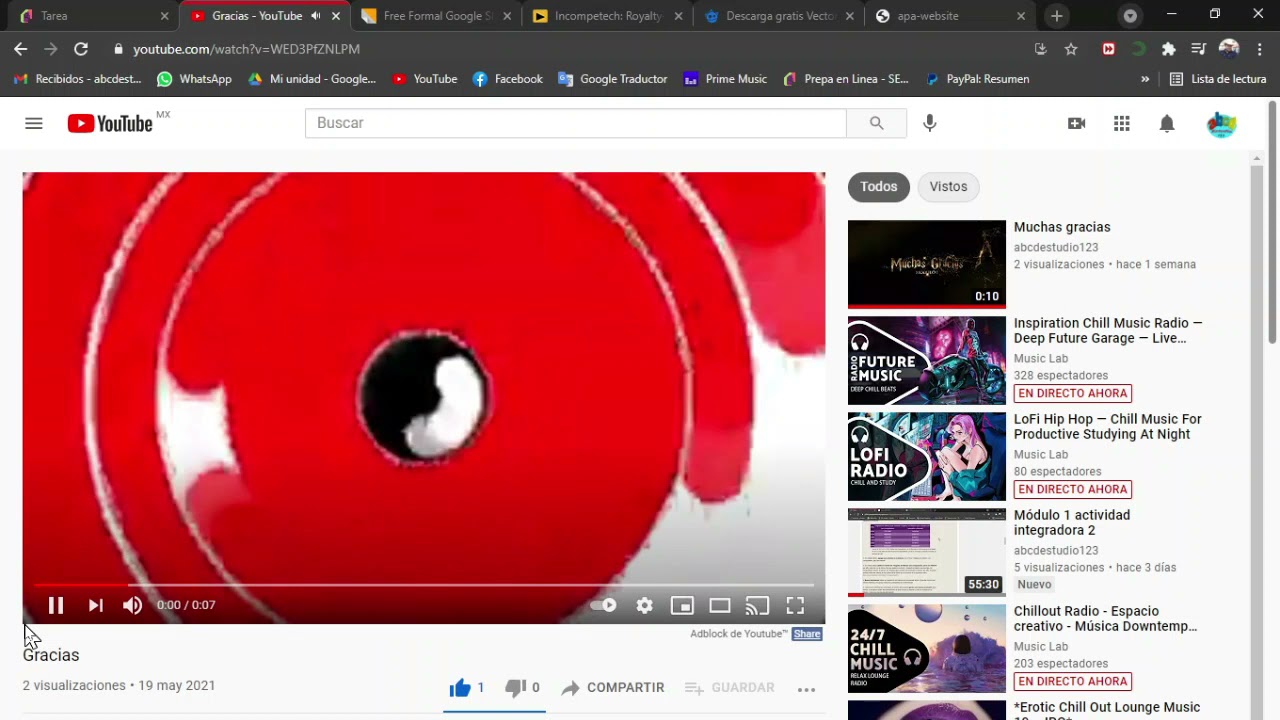Click the red fast-forward extension icon

[1108, 49]
